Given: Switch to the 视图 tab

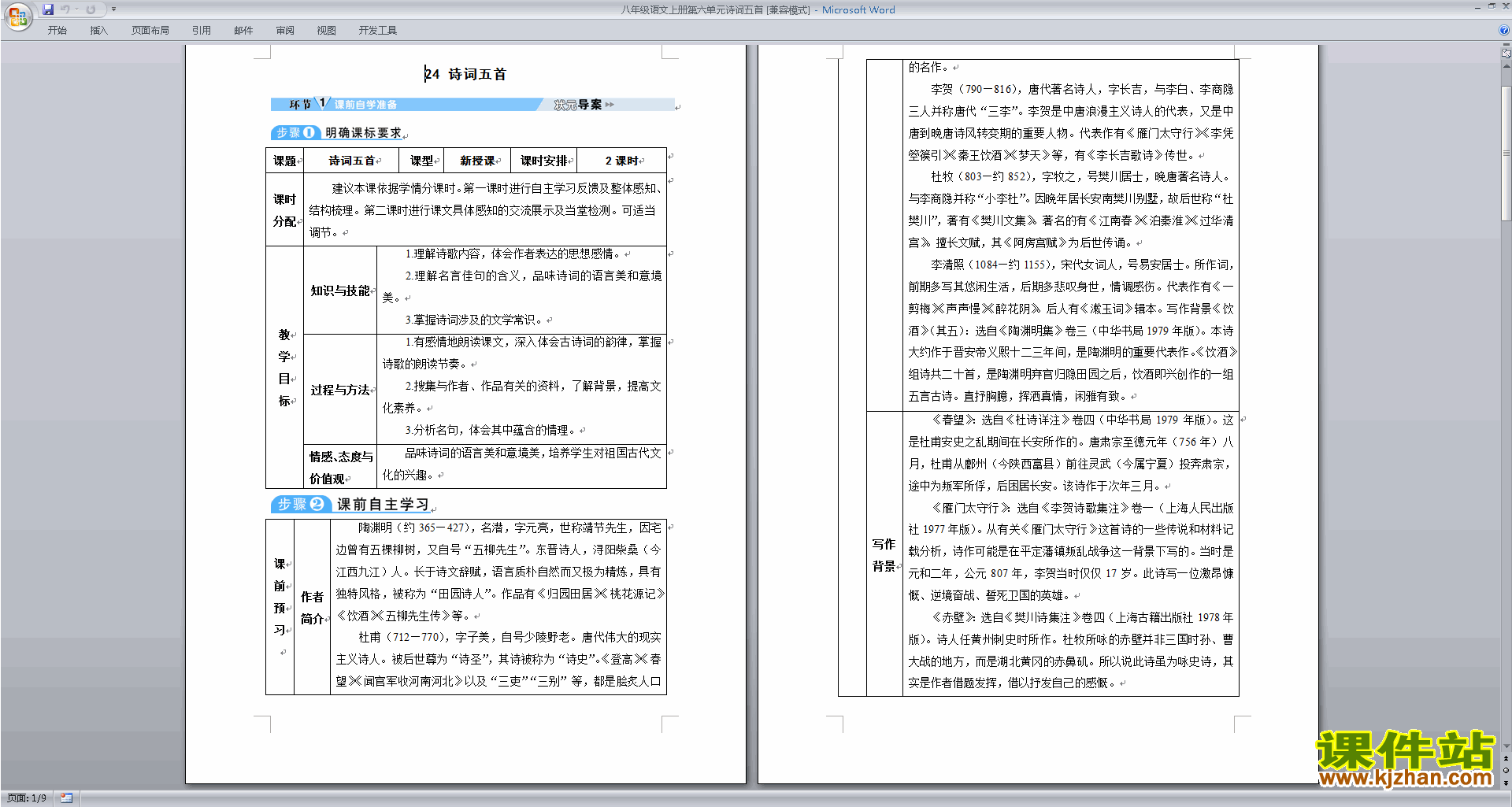Looking at the screenshot, I should 327,31.
